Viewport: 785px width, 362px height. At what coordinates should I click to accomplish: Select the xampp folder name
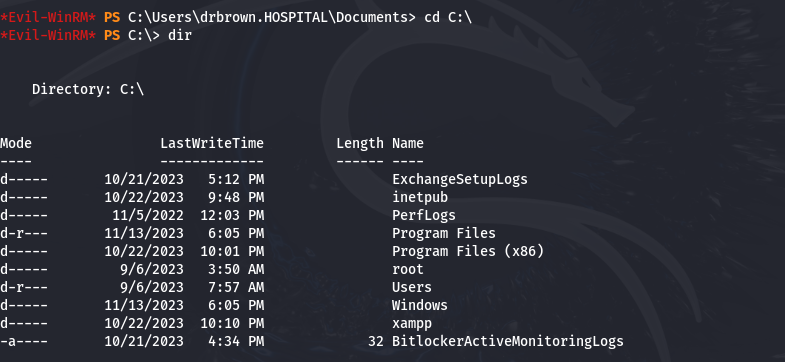(412, 323)
